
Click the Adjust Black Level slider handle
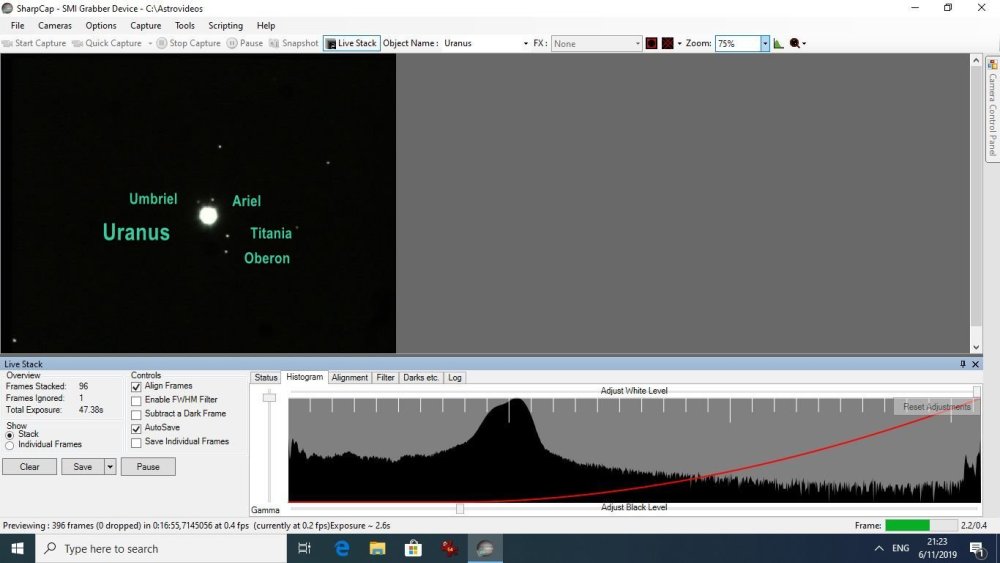(x=460, y=508)
